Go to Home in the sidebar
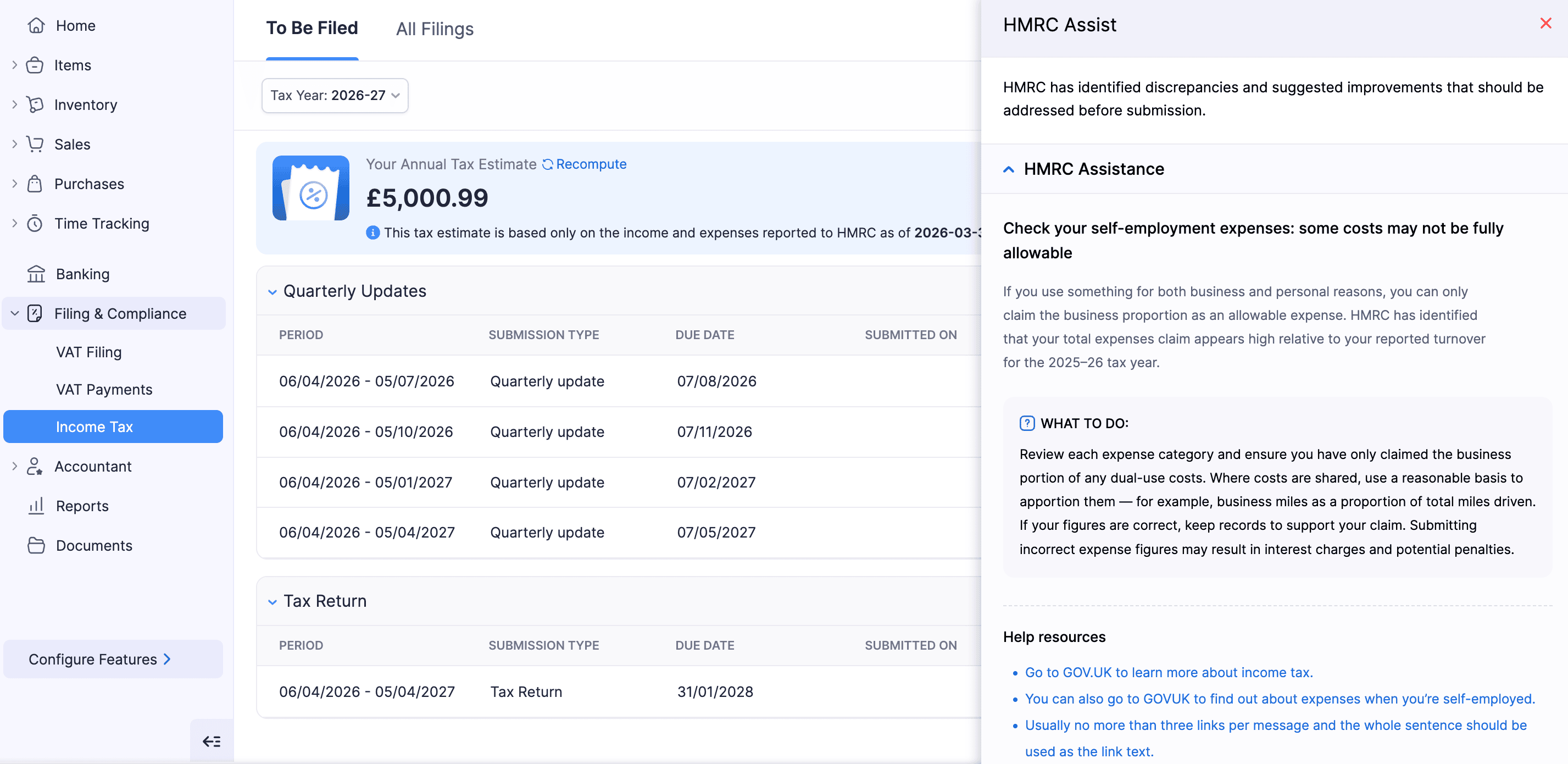The height and width of the screenshot is (764, 1568). pos(75,26)
